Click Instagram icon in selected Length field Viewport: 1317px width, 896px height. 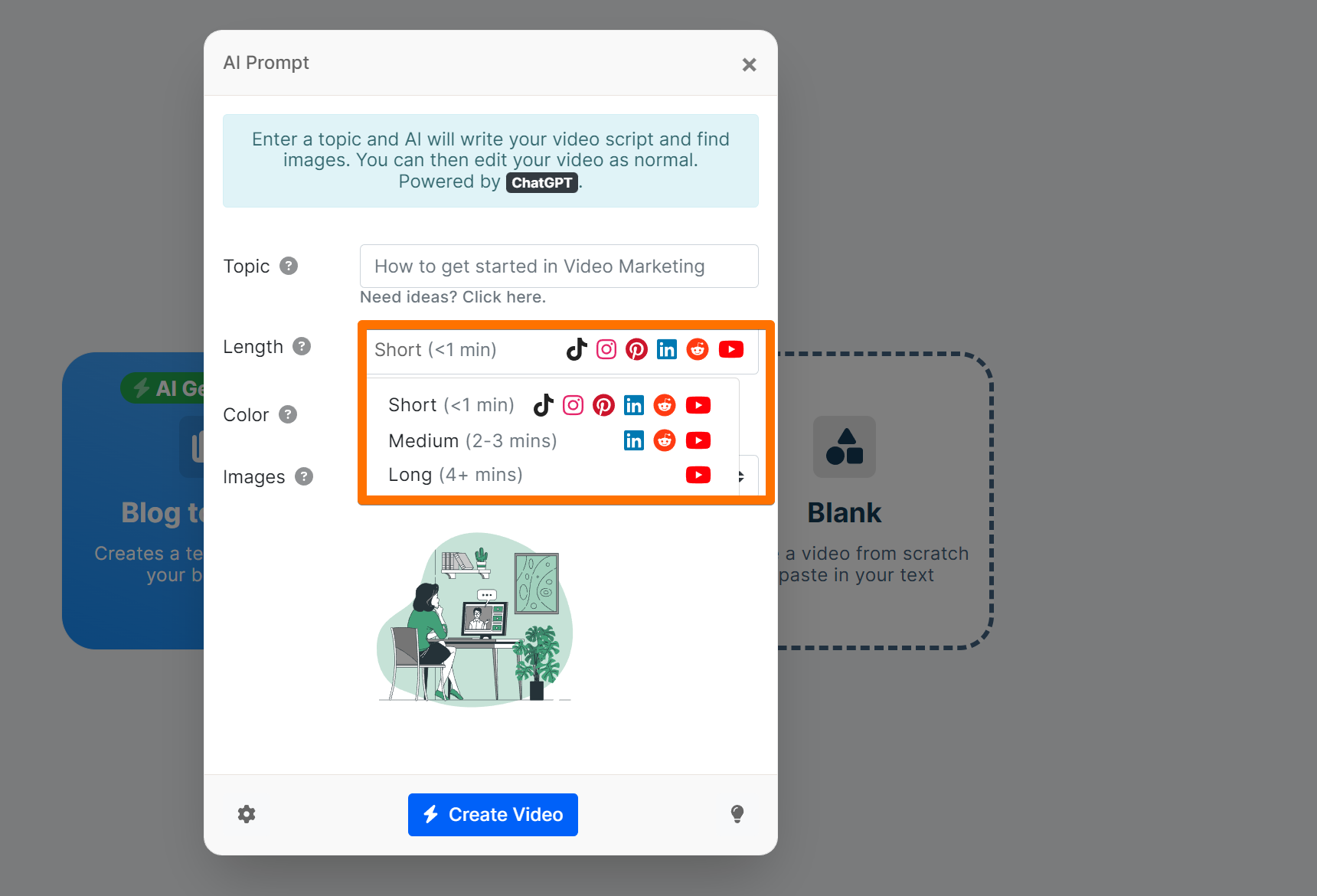[606, 349]
